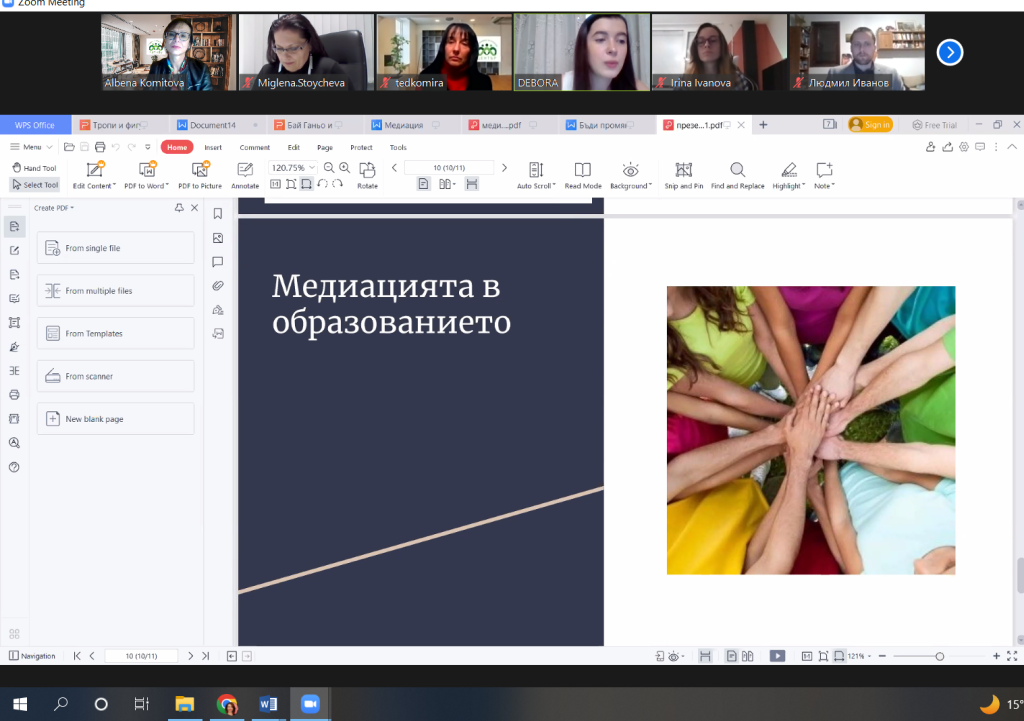This screenshot has width=1024, height=721.
Task: Click the Open file folder icon
Action: click(x=69, y=147)
